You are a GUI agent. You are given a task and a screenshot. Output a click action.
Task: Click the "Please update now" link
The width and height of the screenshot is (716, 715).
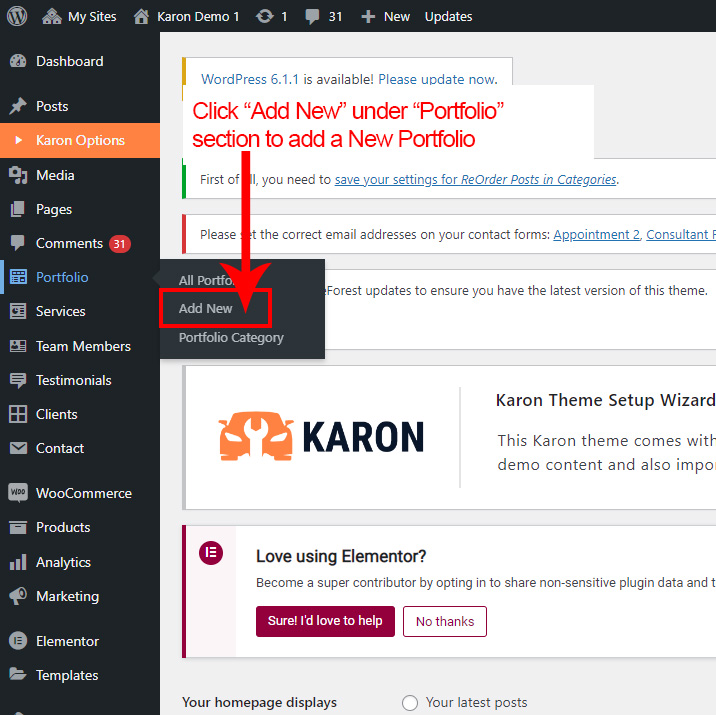click(x=436, y=79)
